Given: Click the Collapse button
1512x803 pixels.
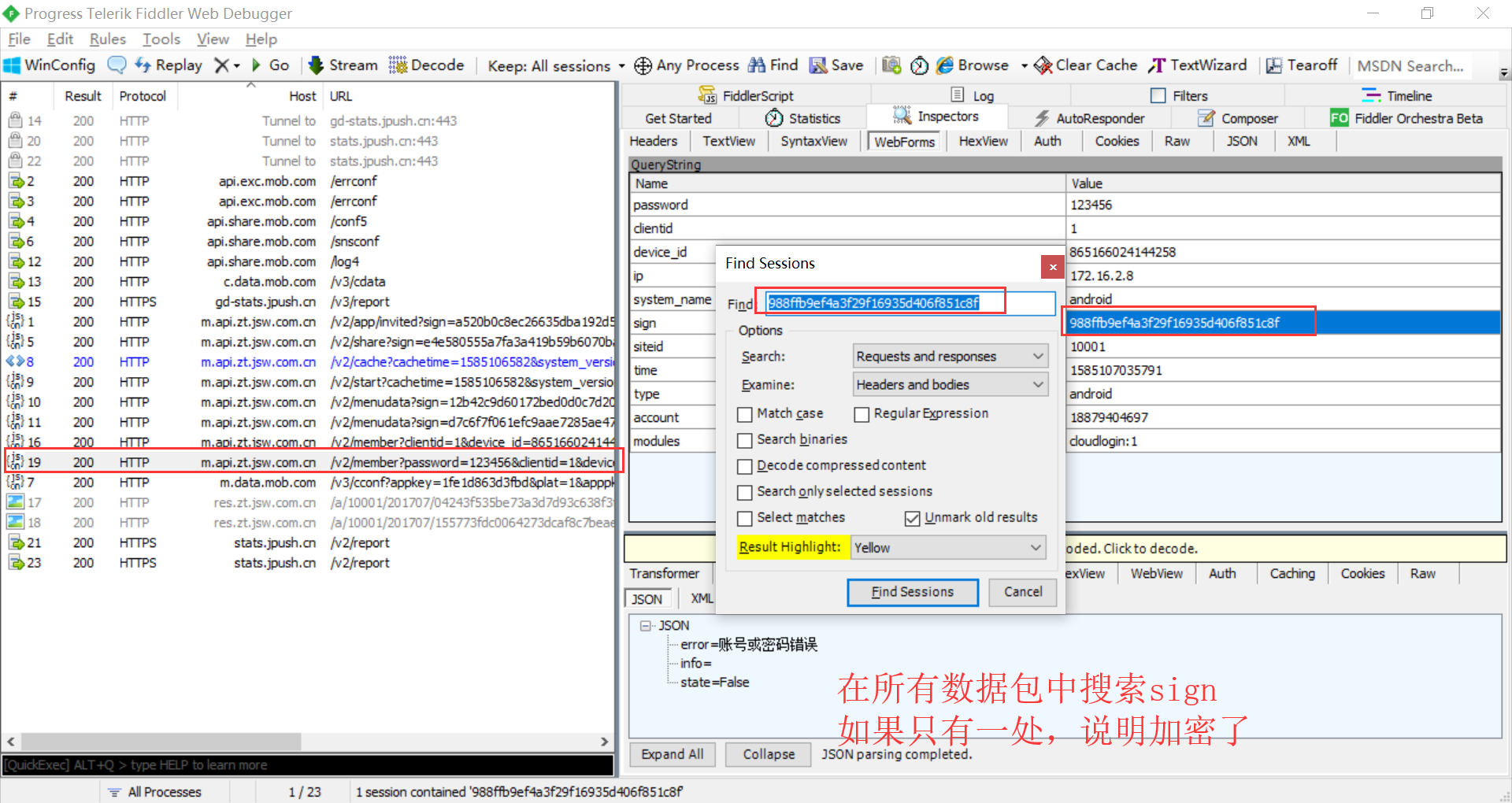Looking at the screenshot, I should [769, 754].
